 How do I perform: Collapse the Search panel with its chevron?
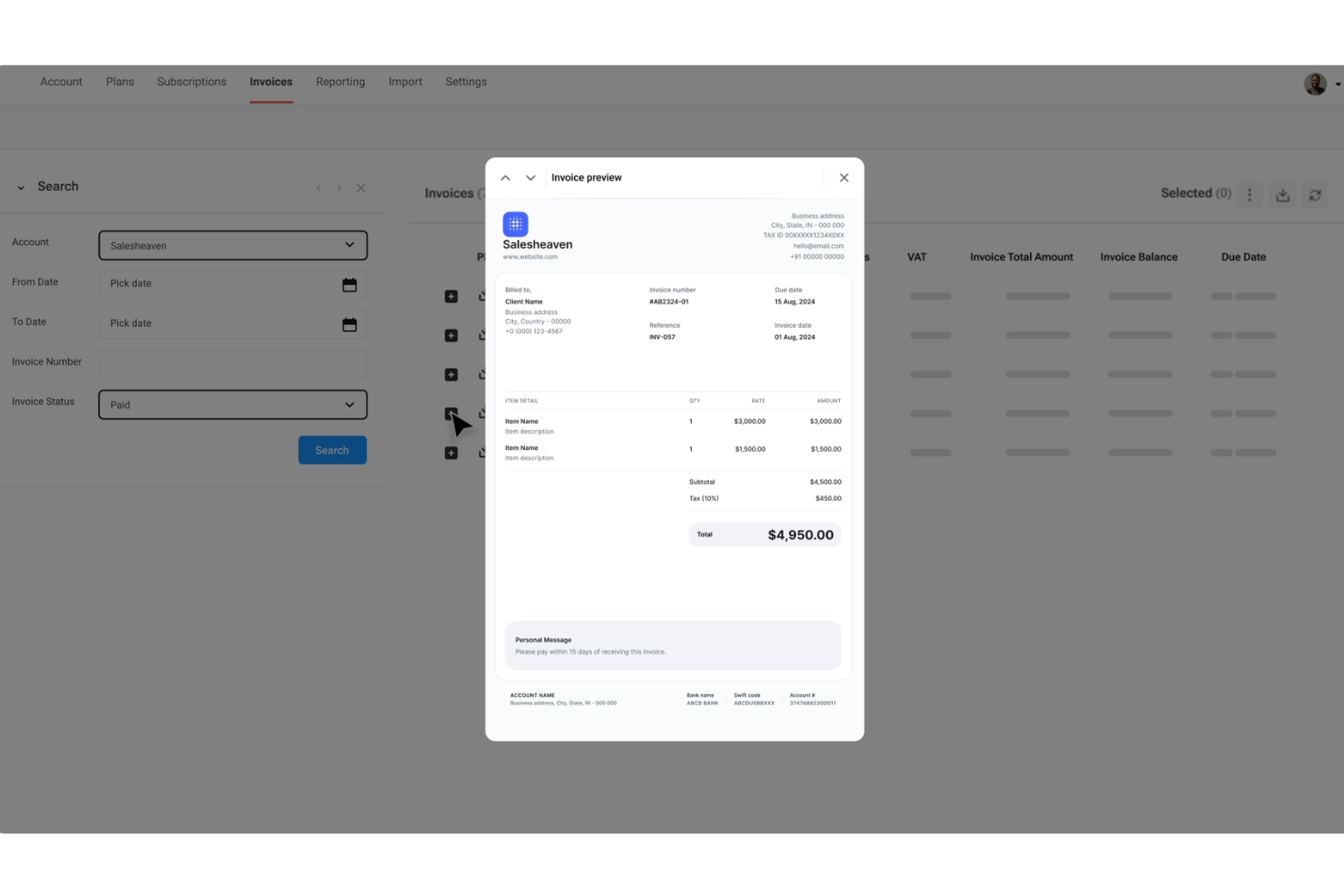tap(21, 187)
